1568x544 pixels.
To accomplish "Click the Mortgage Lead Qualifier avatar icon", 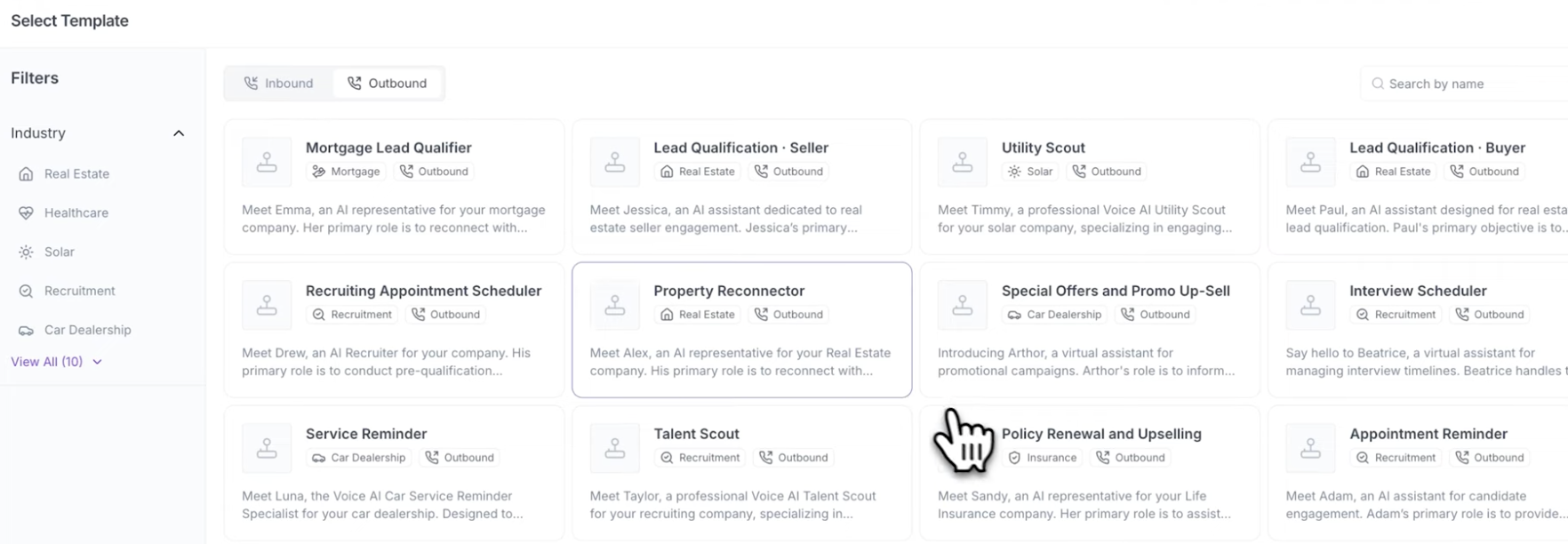I will [267, 162].
